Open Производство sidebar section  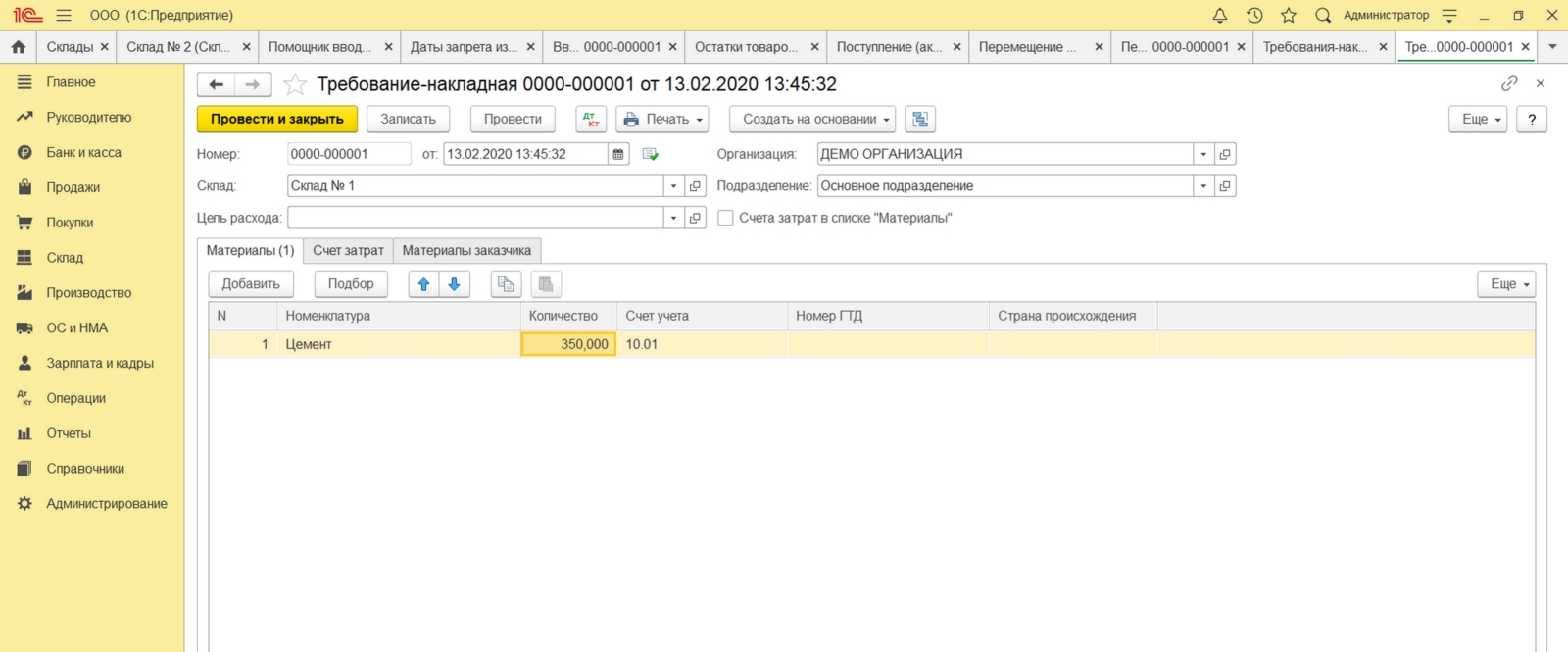[92, 292]
